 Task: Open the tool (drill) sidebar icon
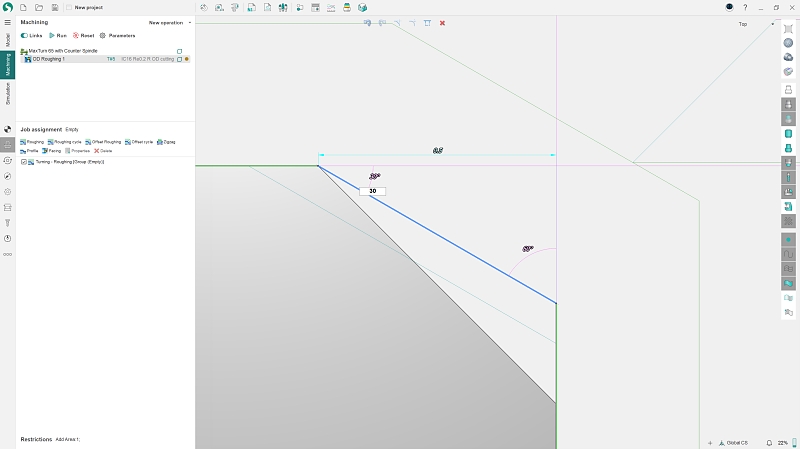(x=8, y=223)
